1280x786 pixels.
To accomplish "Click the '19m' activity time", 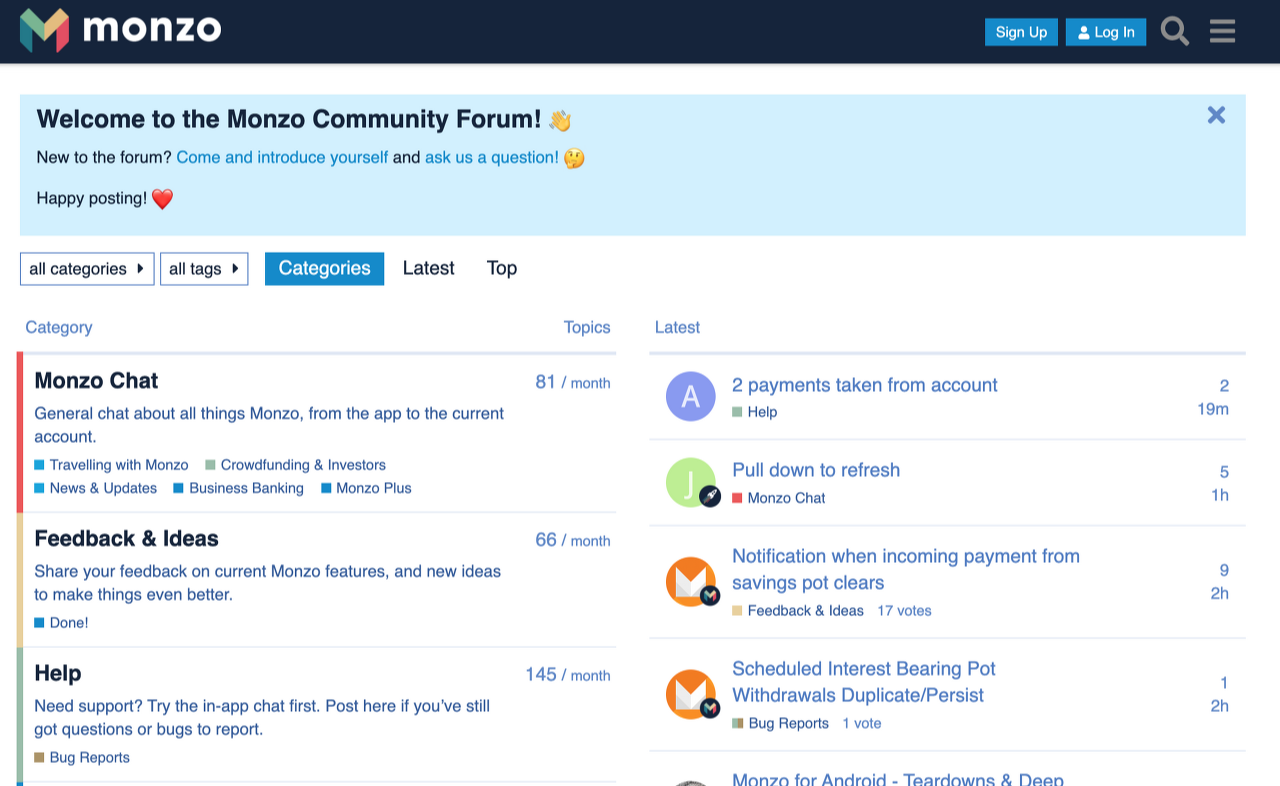I will (1213, 409).
